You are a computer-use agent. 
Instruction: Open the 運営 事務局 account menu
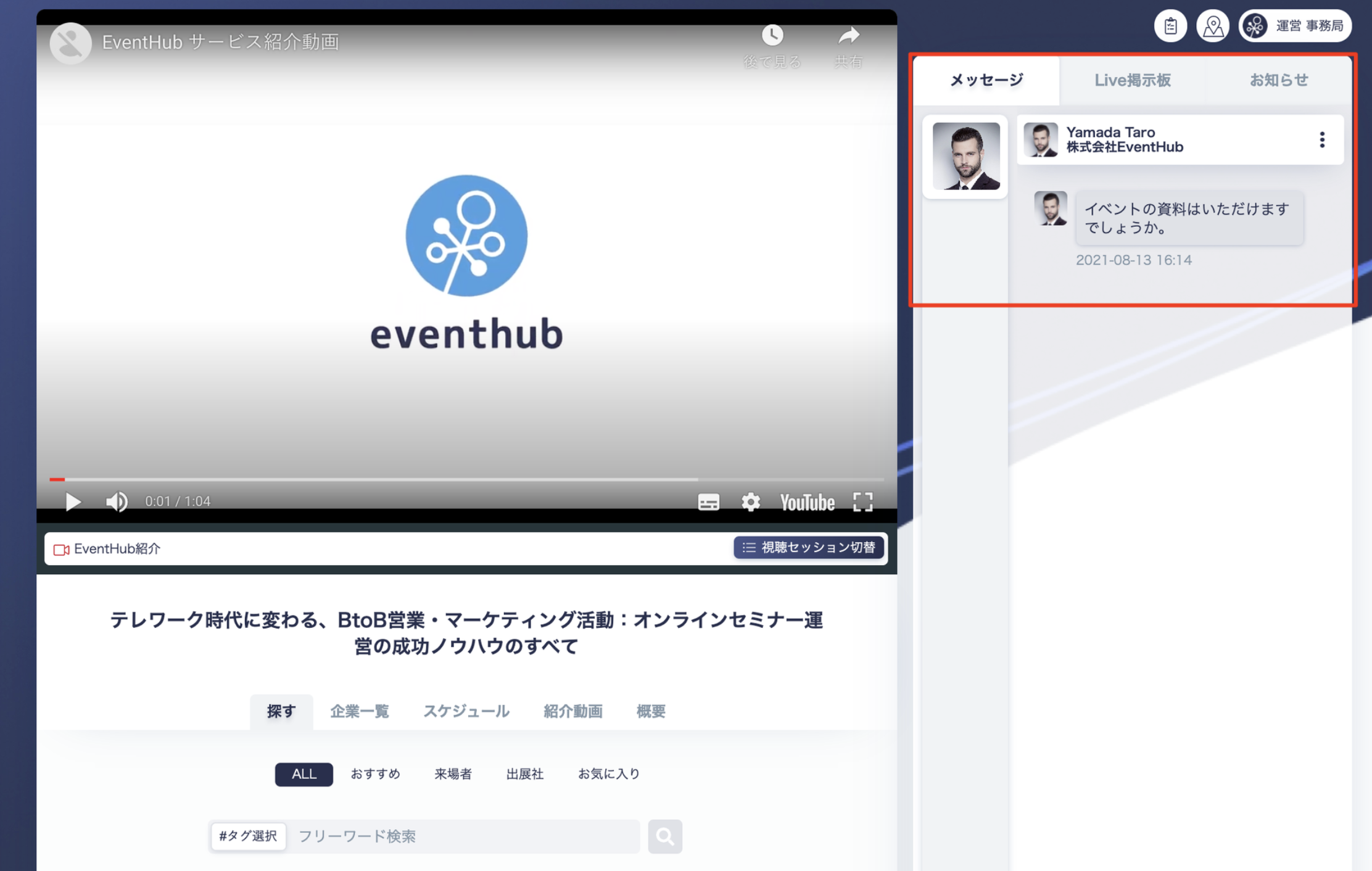1295,26
